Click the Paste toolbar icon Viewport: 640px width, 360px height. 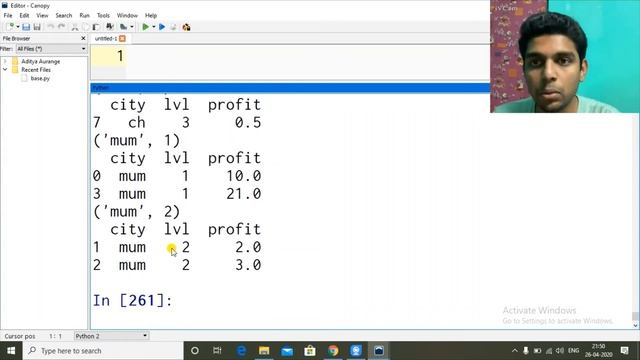point(96,27)
